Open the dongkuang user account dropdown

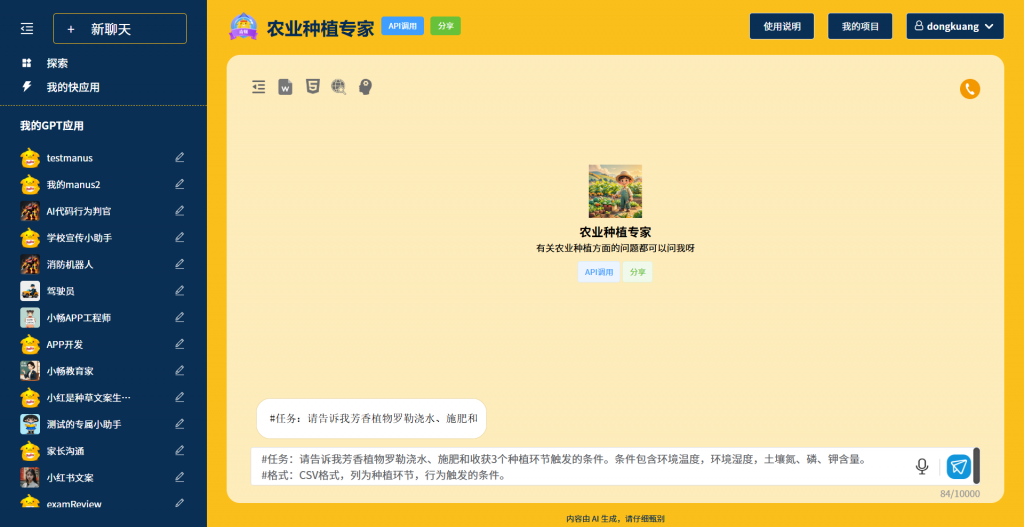coord(954,26)
